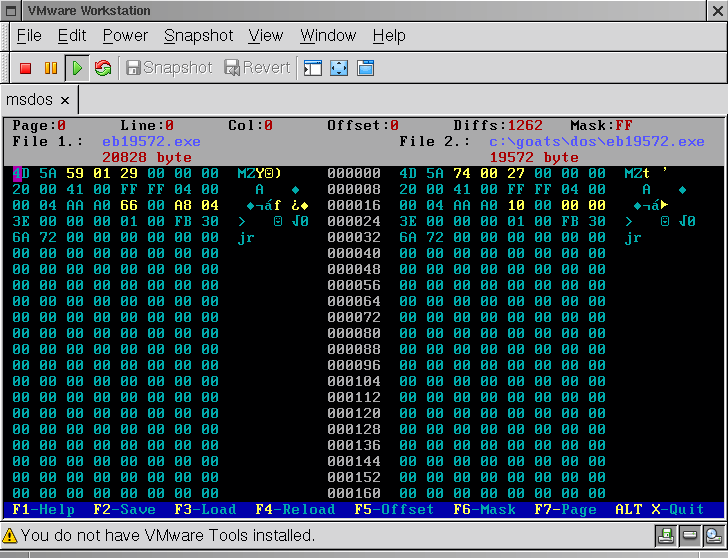Click ALT X-Quit in the bottom bar

pyautogui.click(x=659, y=510)
